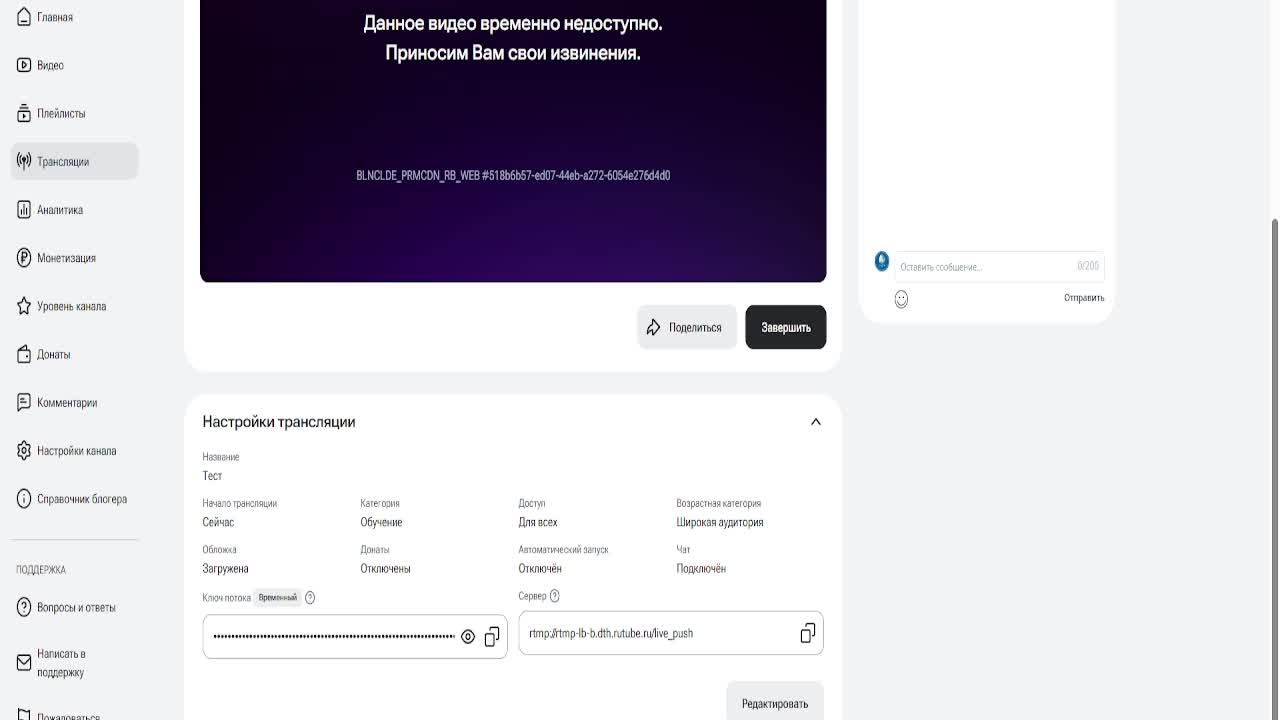Click the Редактировать button
Screen dimensions: 1280x720
(775, 703)
